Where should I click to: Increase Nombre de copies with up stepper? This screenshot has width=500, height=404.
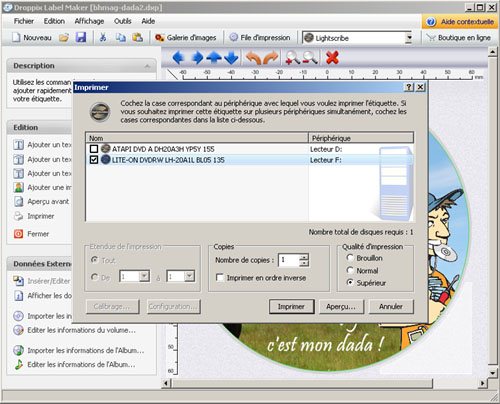[x=304, y=257]
